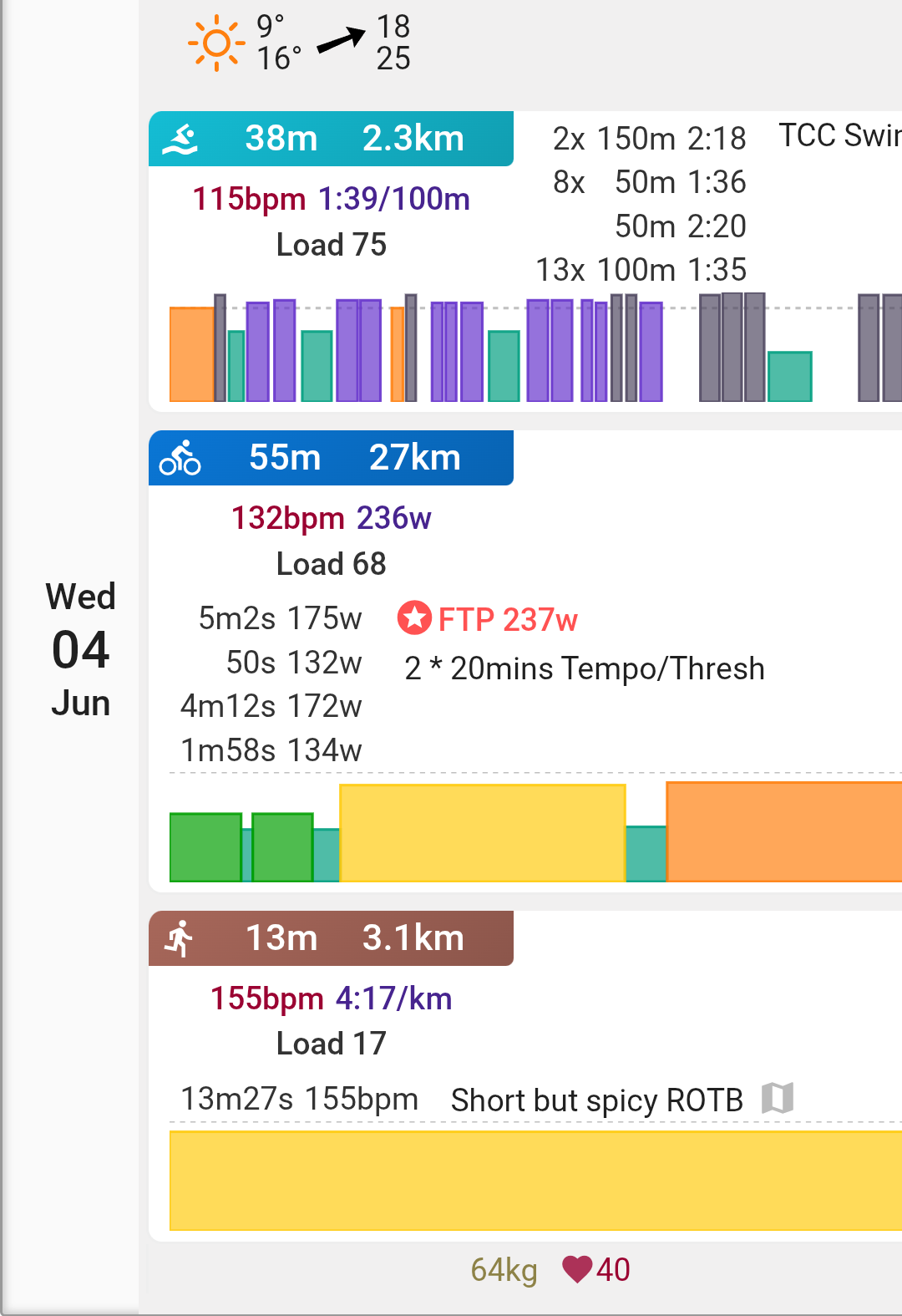The width and height of the screenshot is (902, 1316).
Task: Click the yellow run chart block
Action: pyautogui.click(x=535, y=1180)
